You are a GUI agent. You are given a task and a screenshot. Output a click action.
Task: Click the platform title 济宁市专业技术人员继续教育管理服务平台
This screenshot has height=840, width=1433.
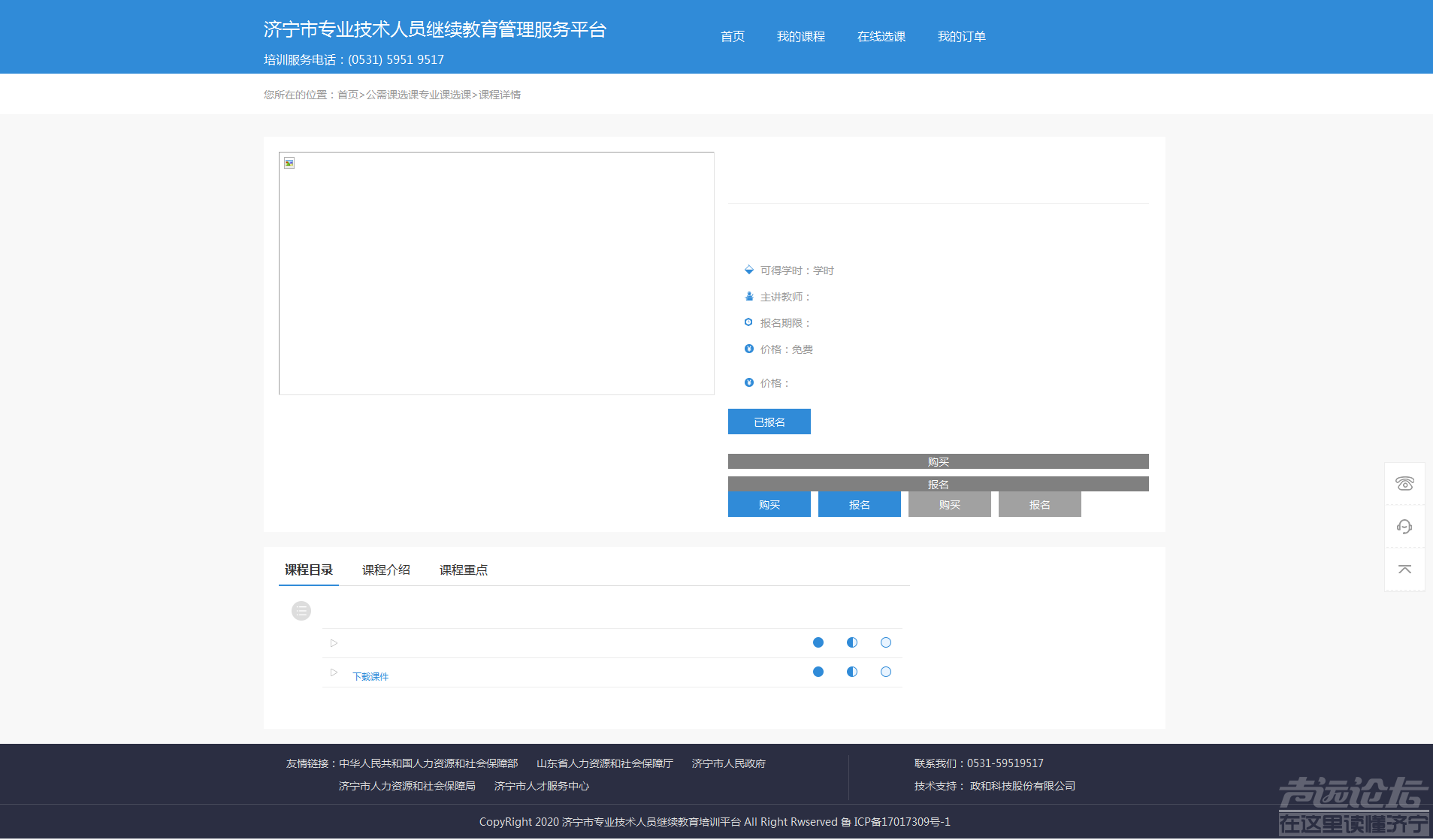point(435,29)
